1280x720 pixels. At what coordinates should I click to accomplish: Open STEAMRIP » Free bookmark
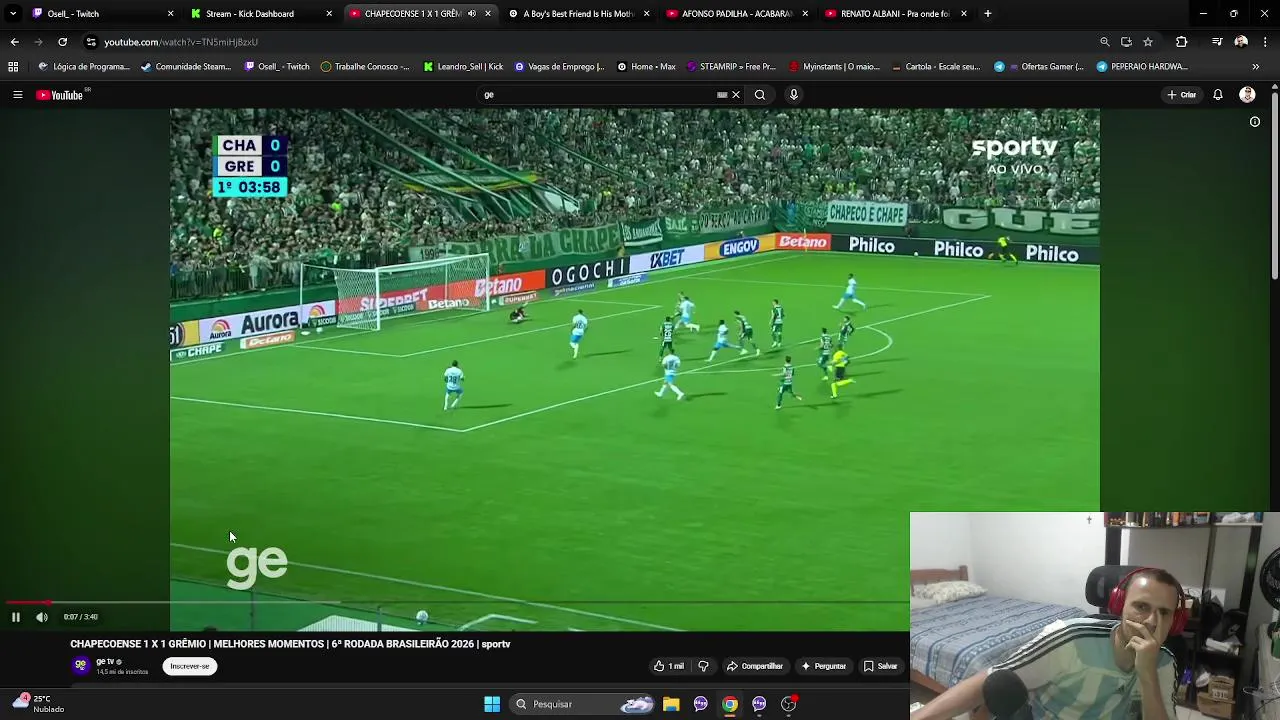[732, 67]
